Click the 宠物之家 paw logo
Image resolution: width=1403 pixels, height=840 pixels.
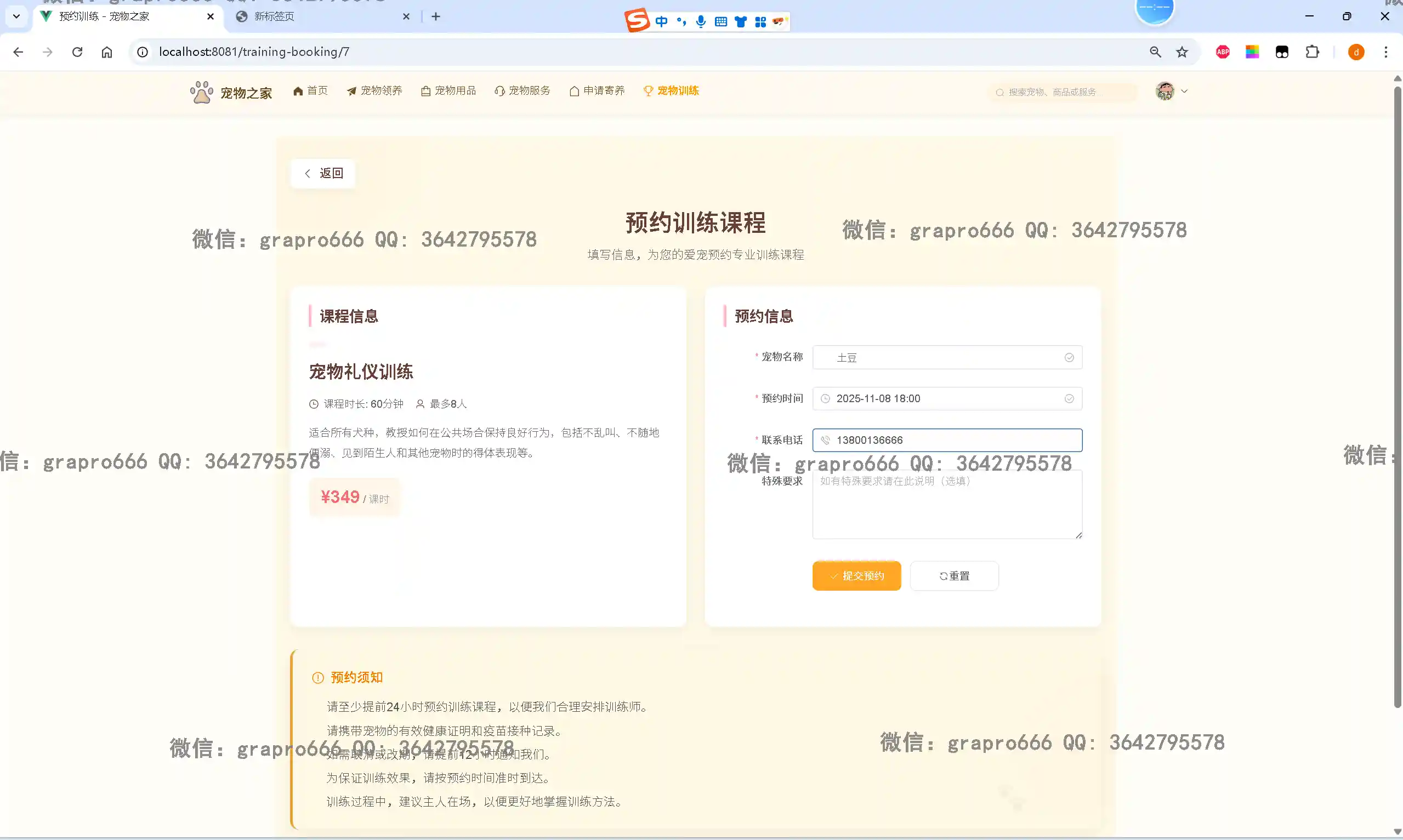coord(201,92)
